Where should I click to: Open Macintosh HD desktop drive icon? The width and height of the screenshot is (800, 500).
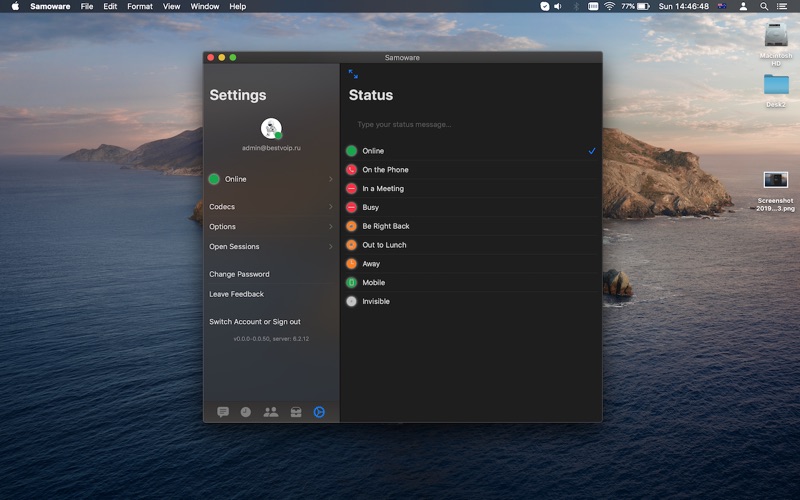point(776,36)
